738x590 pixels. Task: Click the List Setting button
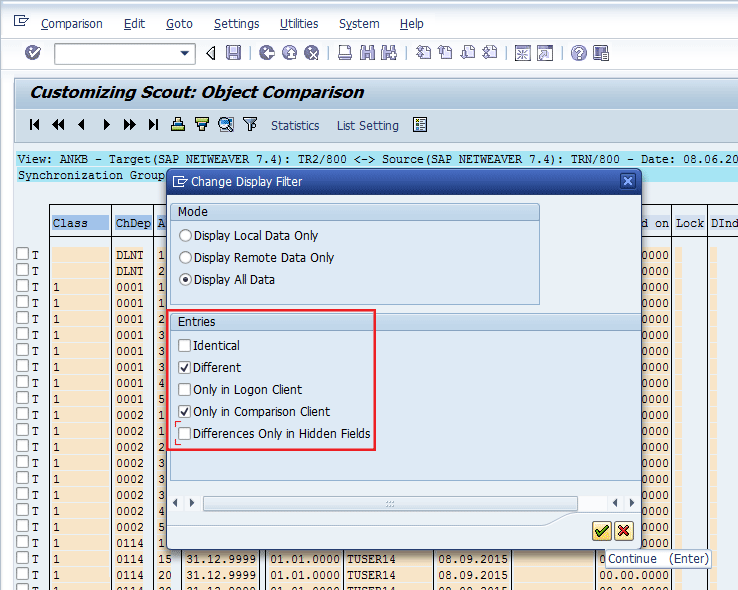click(x=367, y=126)
